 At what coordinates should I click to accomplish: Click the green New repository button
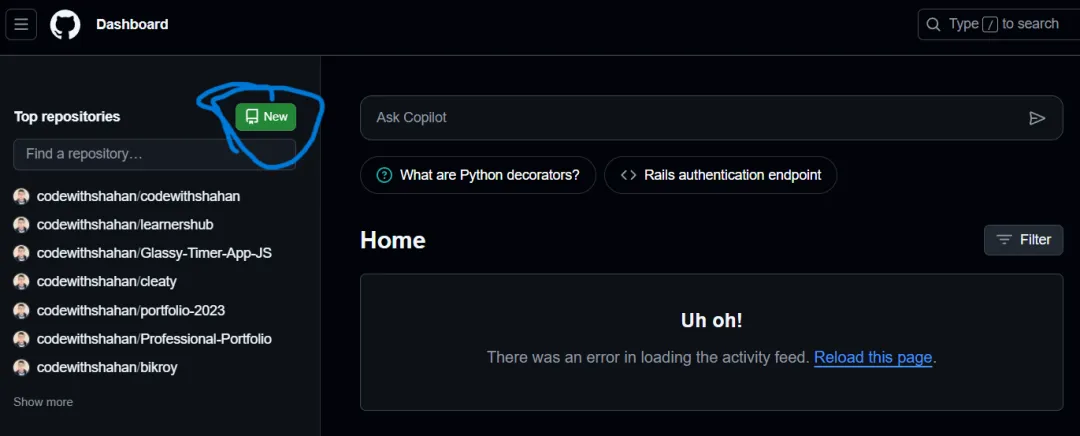coord(266,117)
